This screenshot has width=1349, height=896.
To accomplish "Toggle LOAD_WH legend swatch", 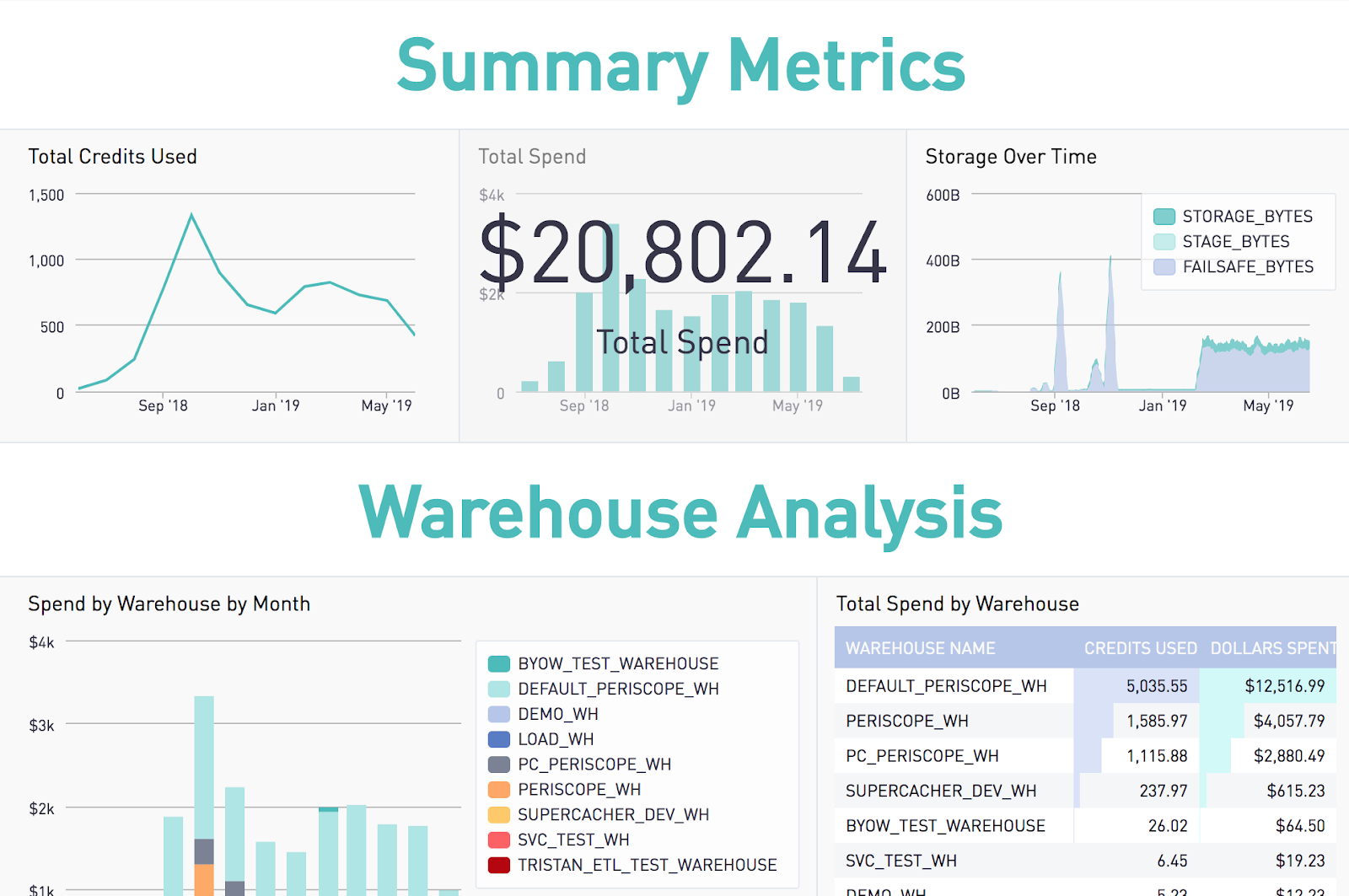I will click(499, 739).
